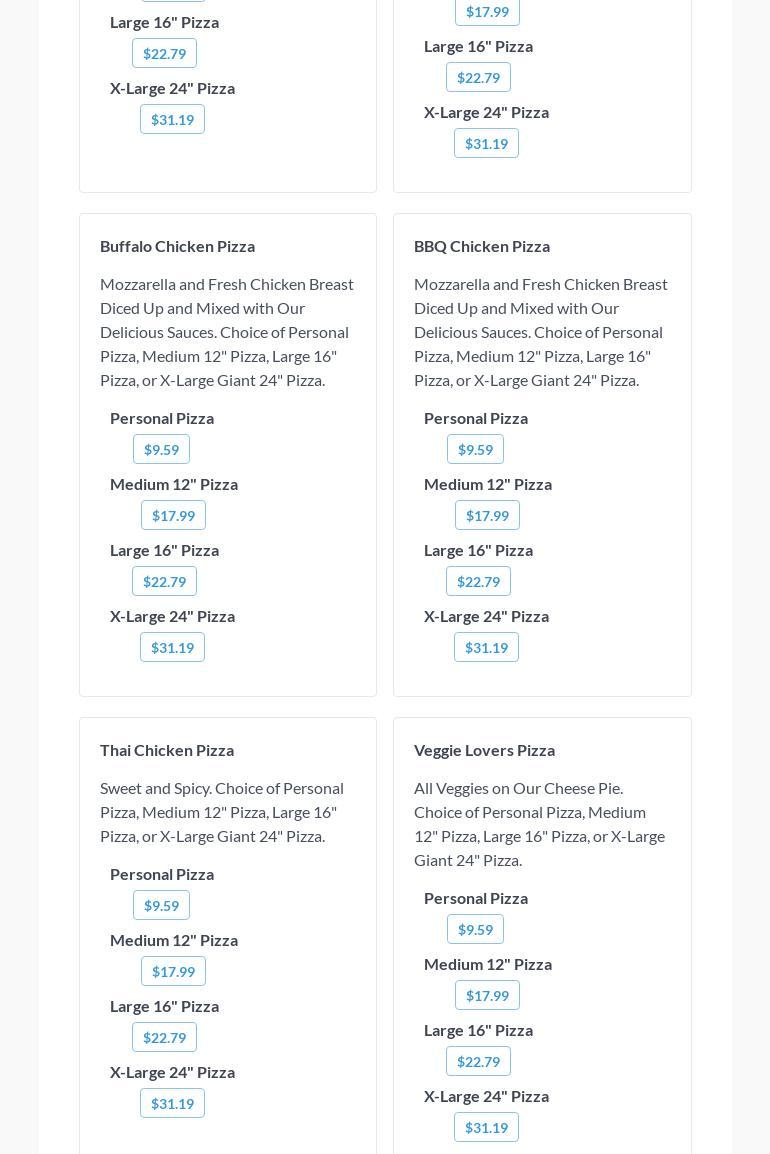Choose $17.99 Medium BBQ Chicken Pizza
This screenshot has height=1154, width=770.
[487, 515]
